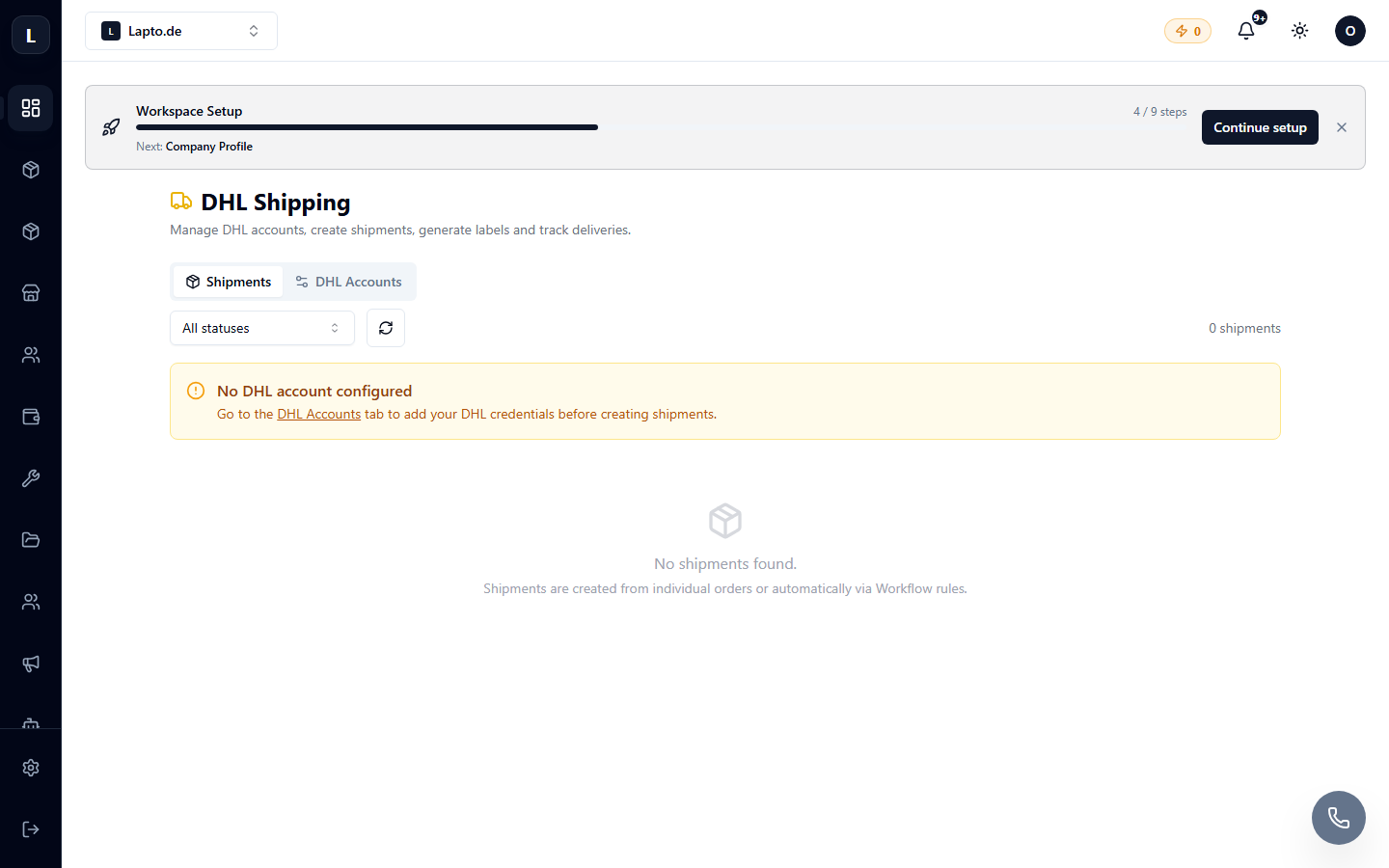Image resolution: width=1389 pixels, height=868 pixels.
Task: Open the "O" user avatar menu
Action: click(x=1350, y=31)
